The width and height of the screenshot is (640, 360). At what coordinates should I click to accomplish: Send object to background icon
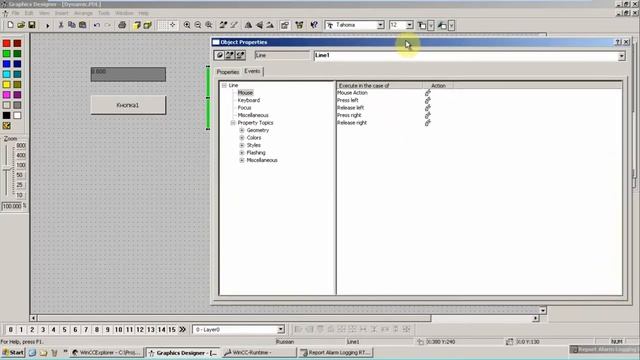coord(147,25)
